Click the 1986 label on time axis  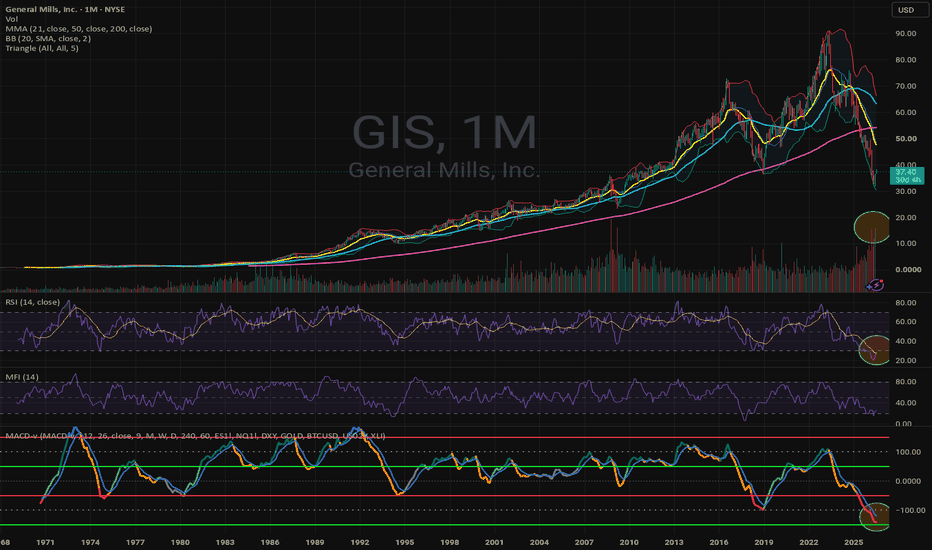click(270, 542)
